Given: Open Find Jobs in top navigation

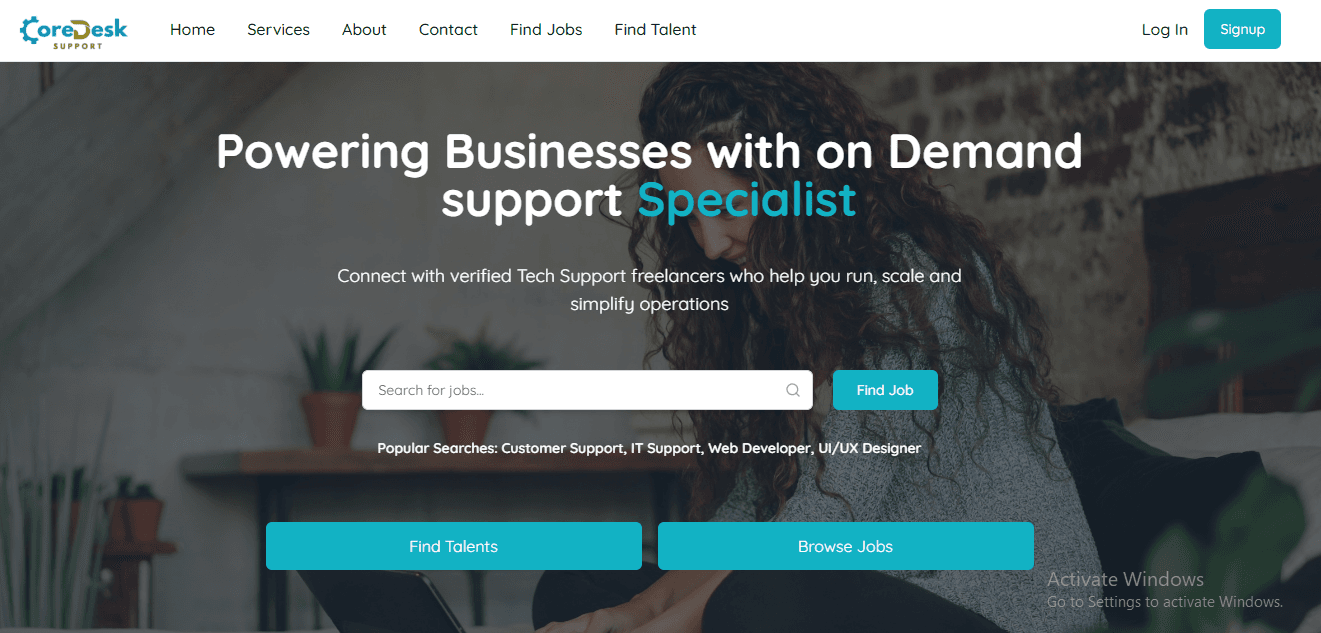Looking at the screenshot, I should tap(546, 30).
